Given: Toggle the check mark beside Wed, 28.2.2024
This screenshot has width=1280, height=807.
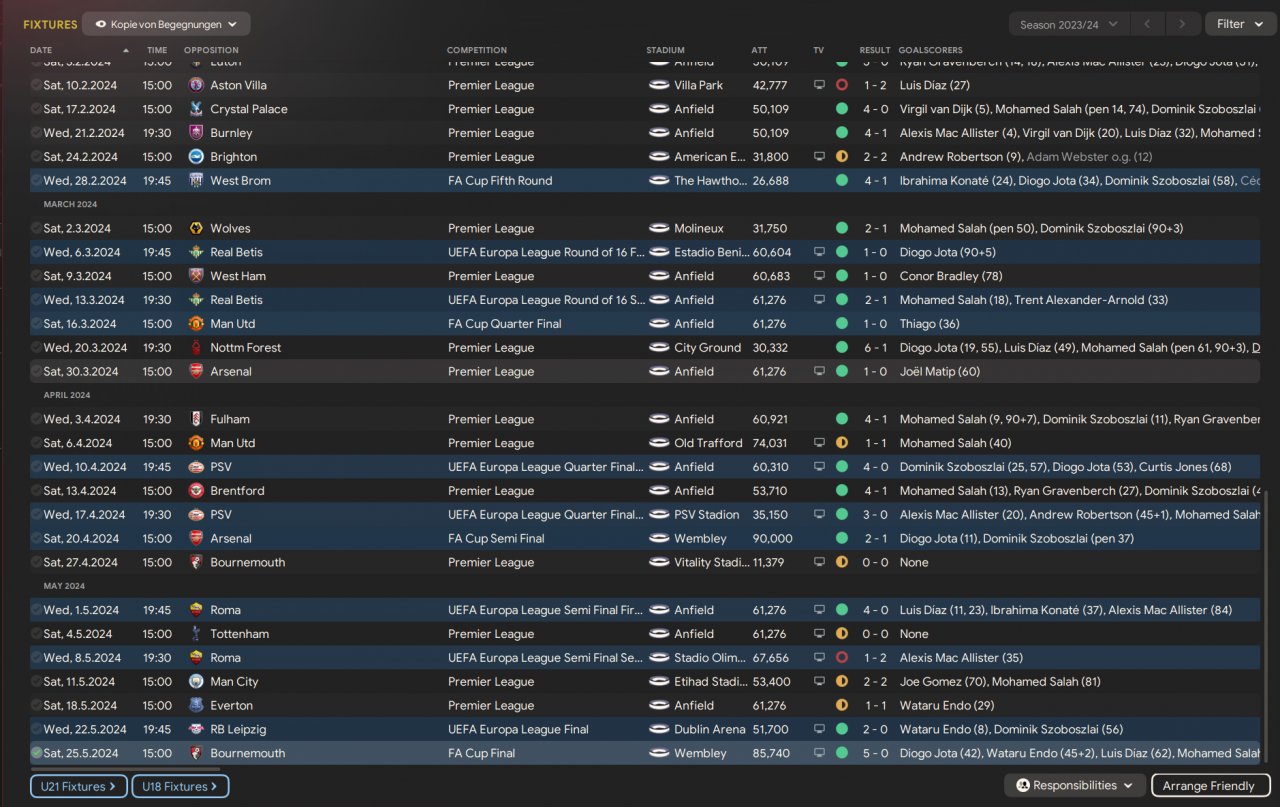Looking at the screenshot, I should 37,181.
